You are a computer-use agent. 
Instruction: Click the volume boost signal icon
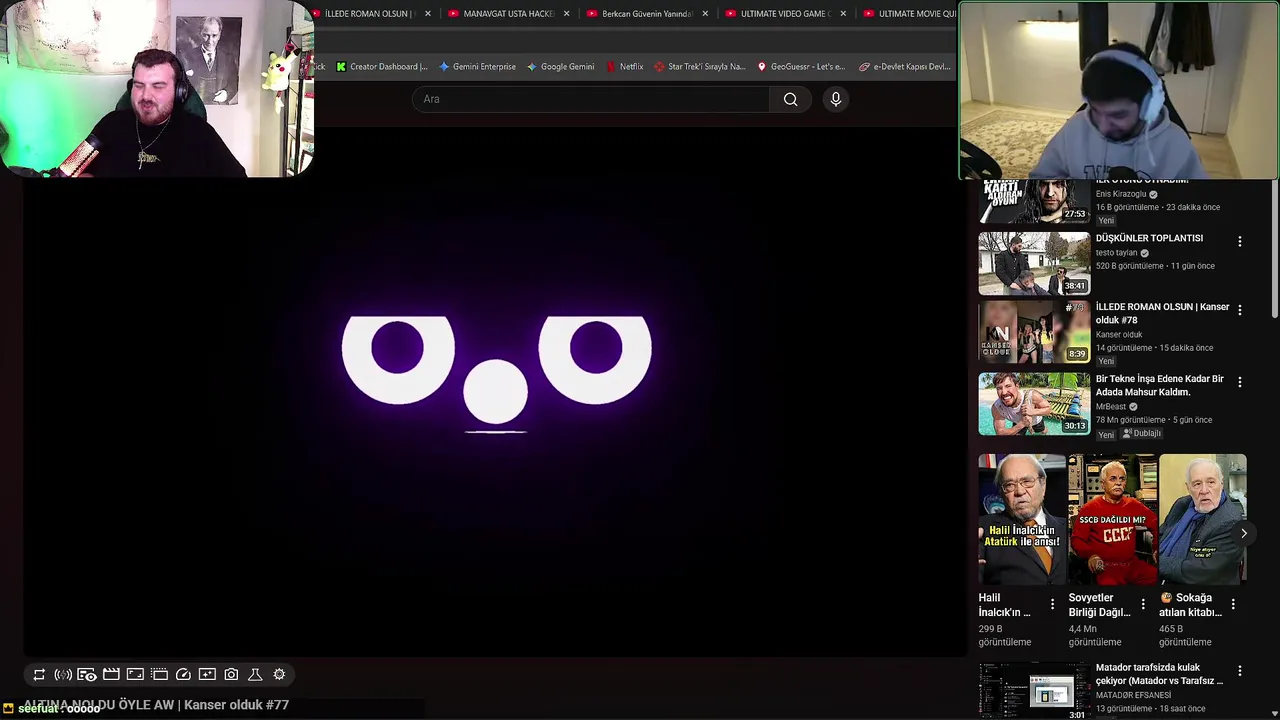click(63, 675)
